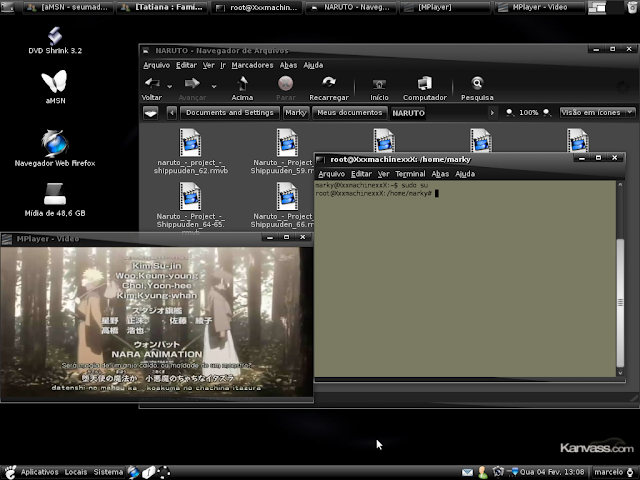Screen dimensions: 640x480
Task: Zoom in in the file browser
Action: [x=547, y=113]
